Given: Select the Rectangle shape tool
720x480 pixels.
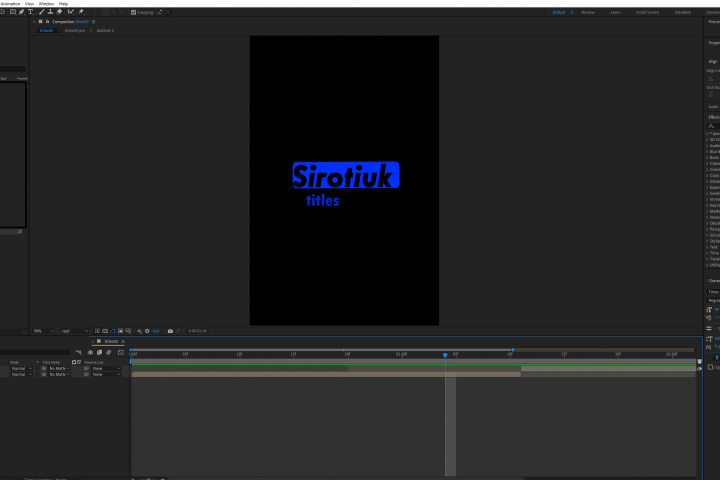Looking at the screenshot, I should [x=13, y=12].
